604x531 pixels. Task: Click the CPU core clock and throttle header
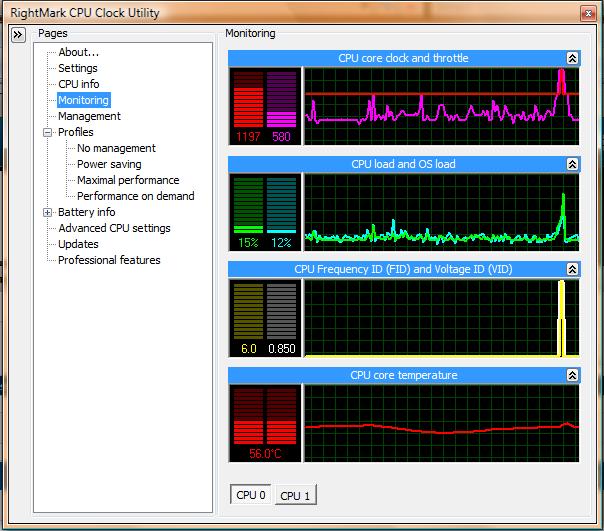(x=403, y=58)
